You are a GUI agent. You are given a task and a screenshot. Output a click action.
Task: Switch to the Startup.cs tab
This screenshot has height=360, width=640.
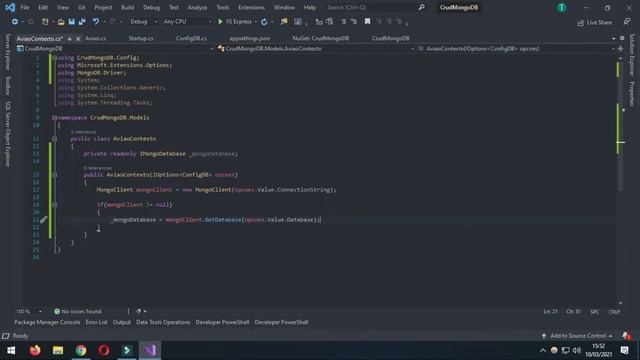pos(141,38)
